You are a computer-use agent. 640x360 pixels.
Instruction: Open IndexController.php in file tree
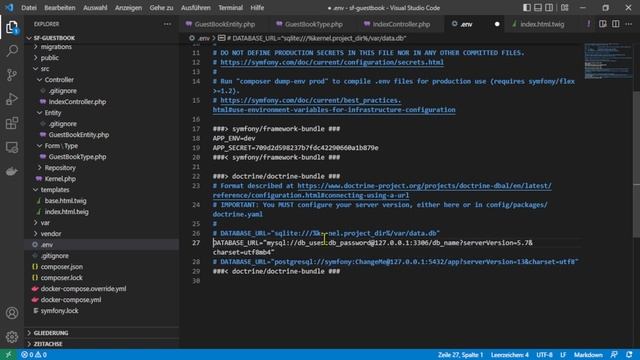pos(77,102)
